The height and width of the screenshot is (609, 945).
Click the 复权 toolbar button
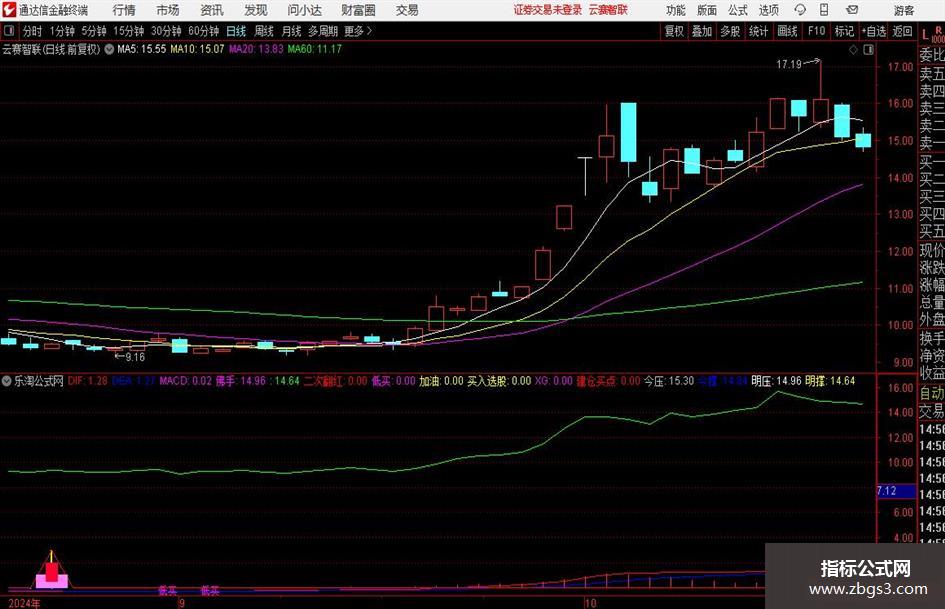coord(674,31)
